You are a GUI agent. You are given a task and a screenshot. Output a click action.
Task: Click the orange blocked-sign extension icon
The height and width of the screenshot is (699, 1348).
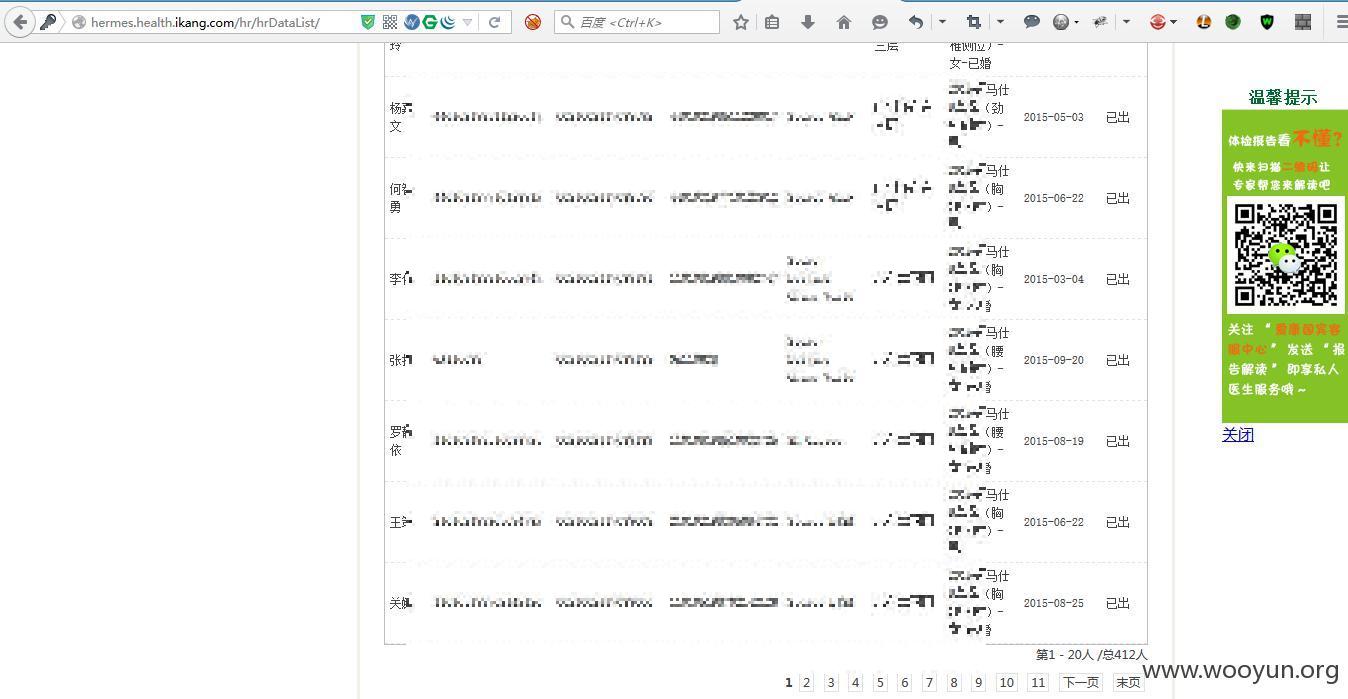coord(533,21)
